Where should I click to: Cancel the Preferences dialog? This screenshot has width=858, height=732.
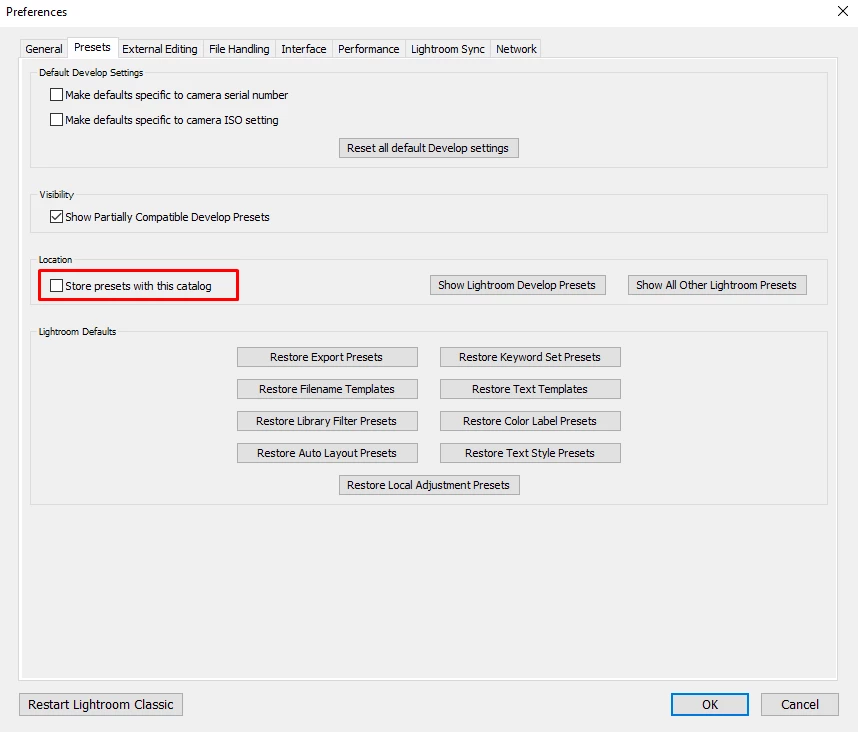point(799,704)
